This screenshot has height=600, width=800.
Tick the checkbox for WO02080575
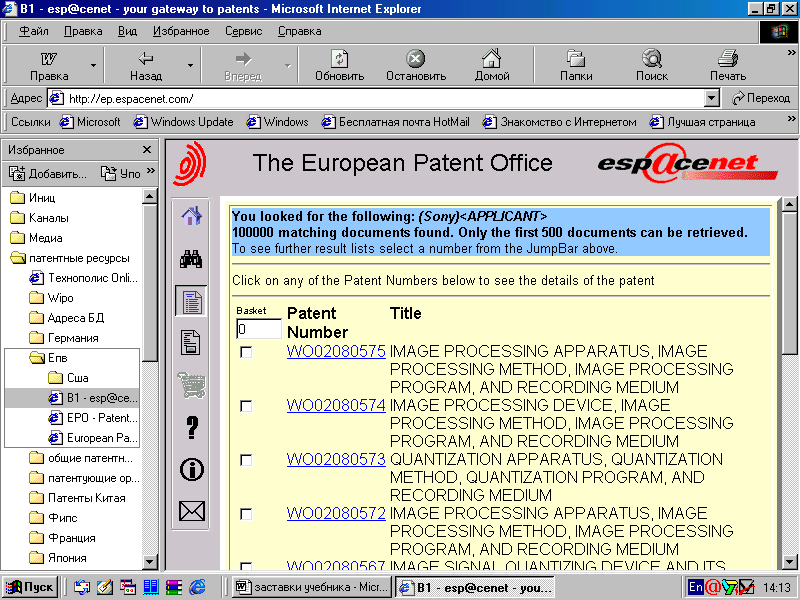pos(246,352)
